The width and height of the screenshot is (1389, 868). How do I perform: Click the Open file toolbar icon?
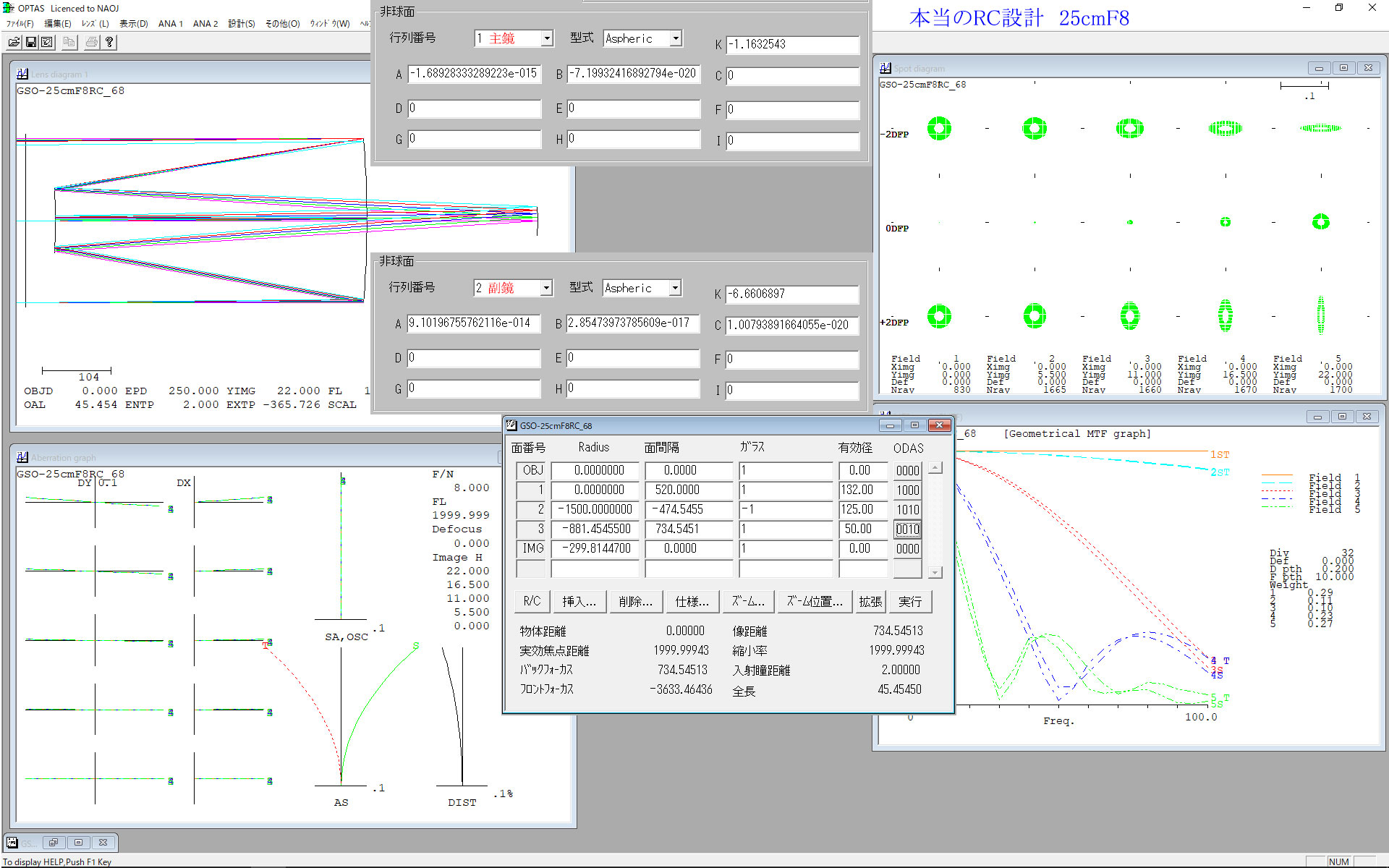pos(14,43)
